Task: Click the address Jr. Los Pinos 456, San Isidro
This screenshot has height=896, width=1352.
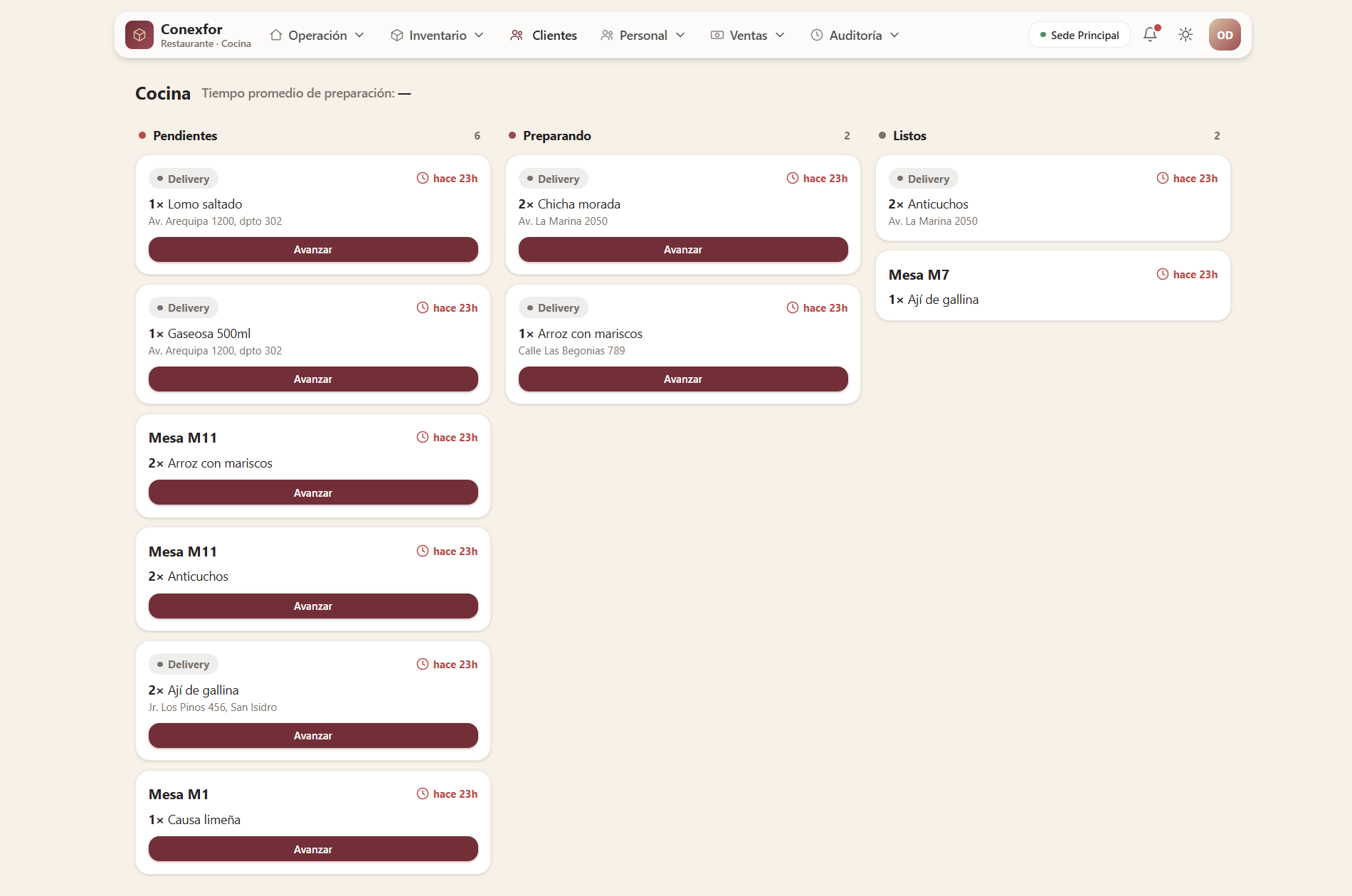Action: pyautogui.click(x=213, y=707)
